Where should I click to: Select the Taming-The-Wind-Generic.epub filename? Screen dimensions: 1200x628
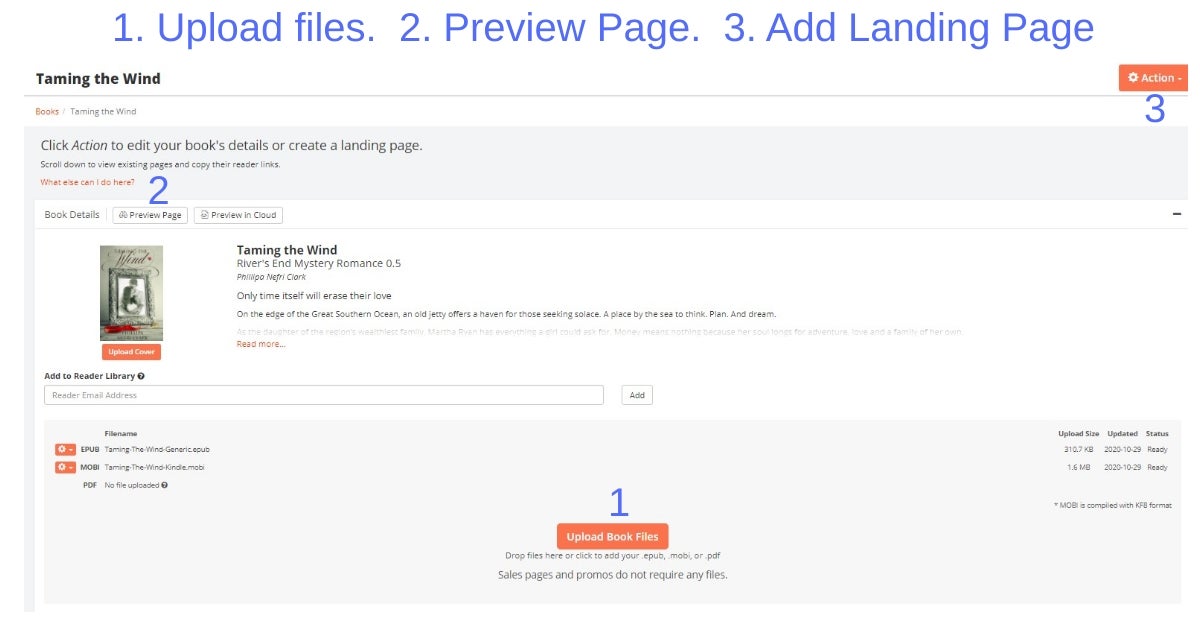click(x=158, y=450)
